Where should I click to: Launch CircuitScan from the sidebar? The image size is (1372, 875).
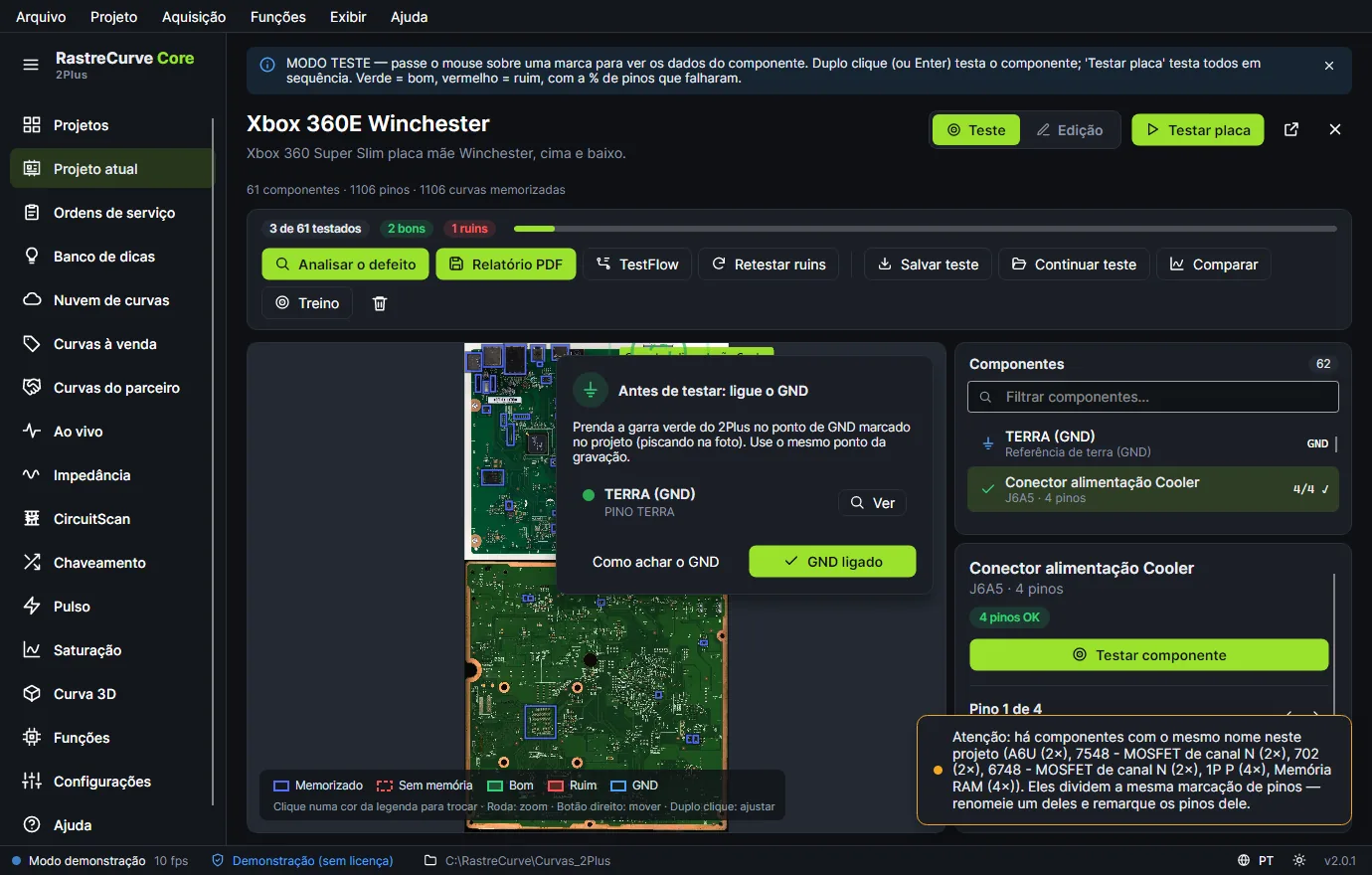[111, 519]
